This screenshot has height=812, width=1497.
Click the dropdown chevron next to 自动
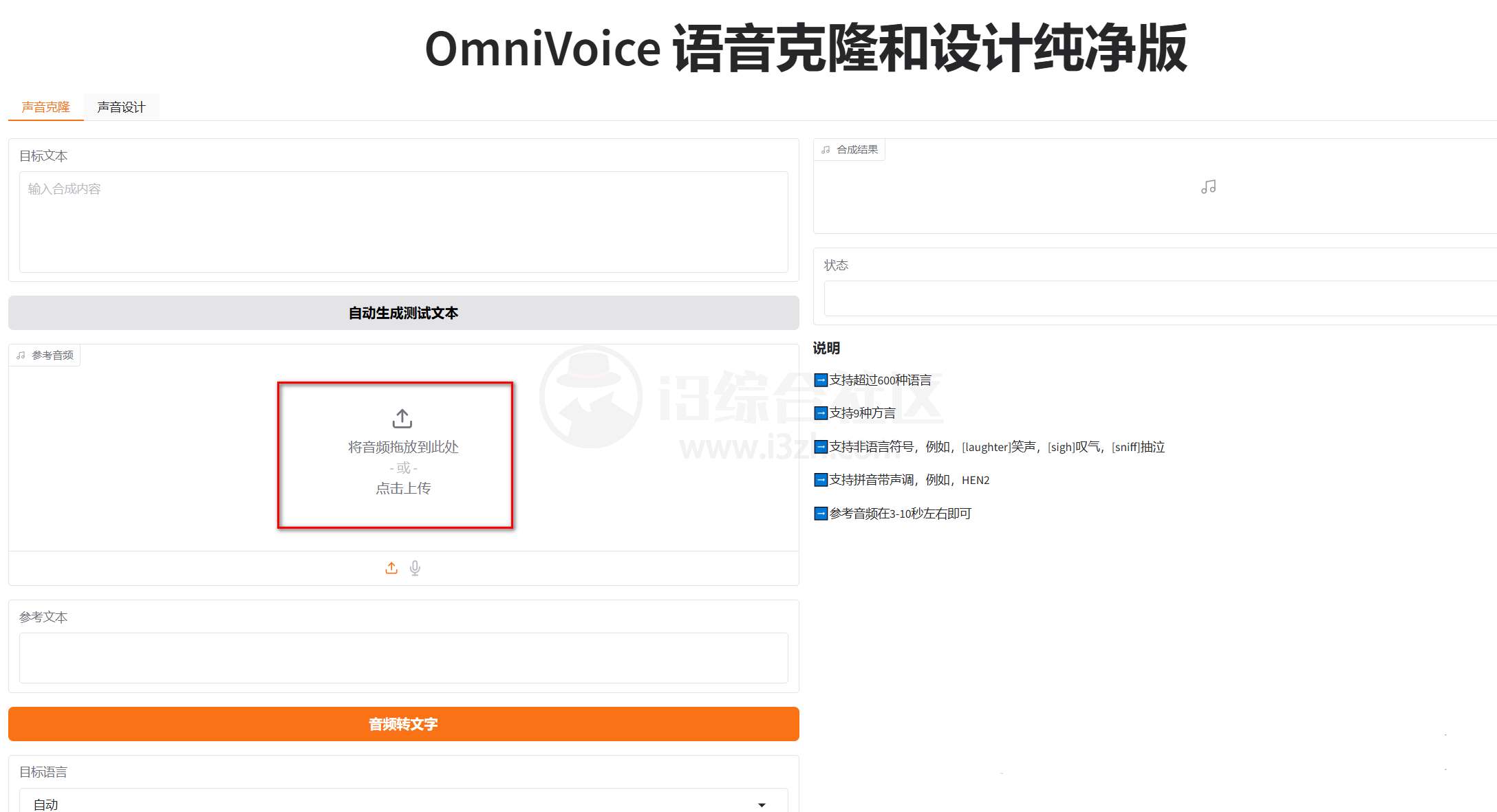tap(761, 802)
